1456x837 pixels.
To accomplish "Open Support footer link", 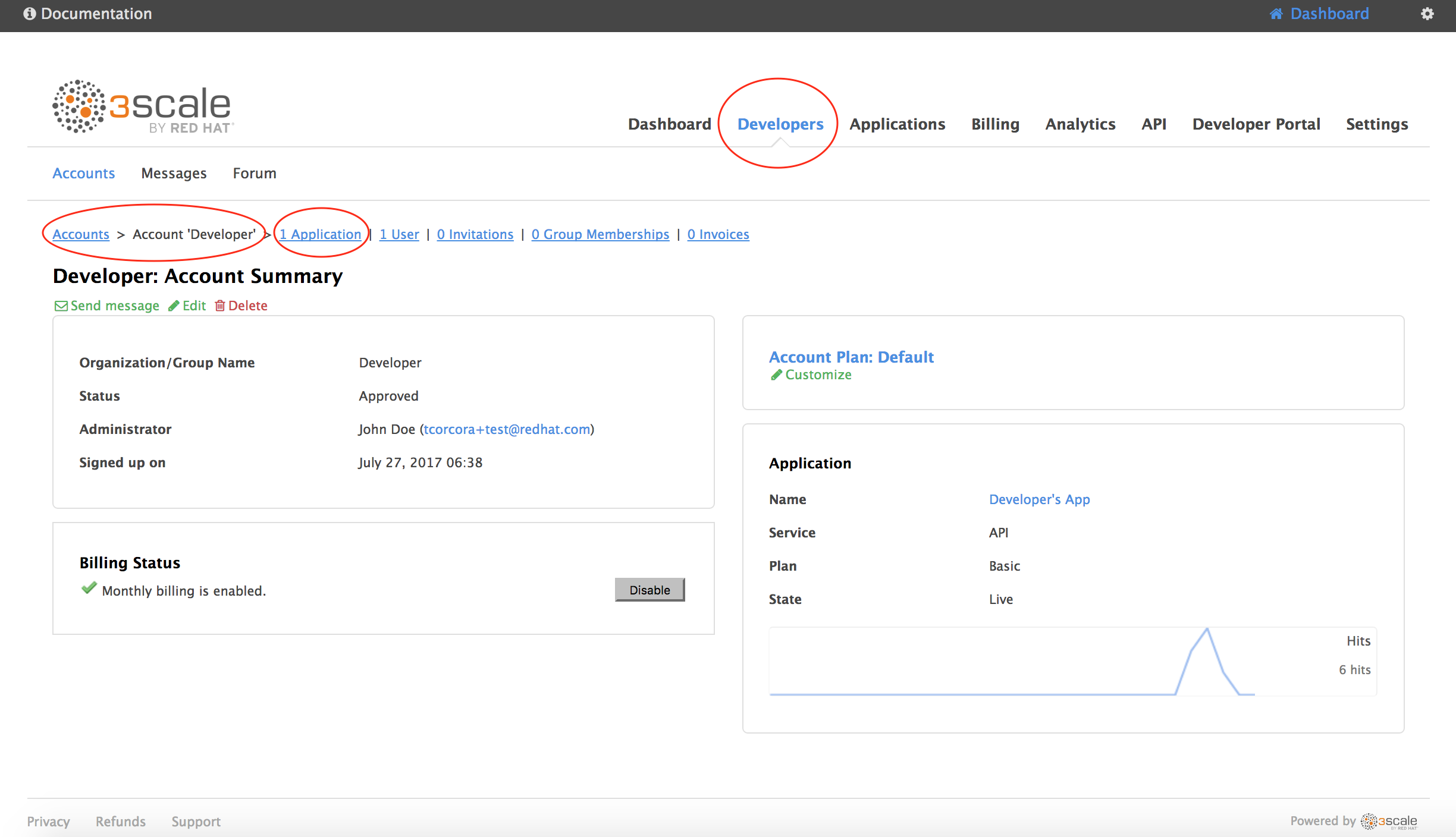I will [x=196, y=822].
